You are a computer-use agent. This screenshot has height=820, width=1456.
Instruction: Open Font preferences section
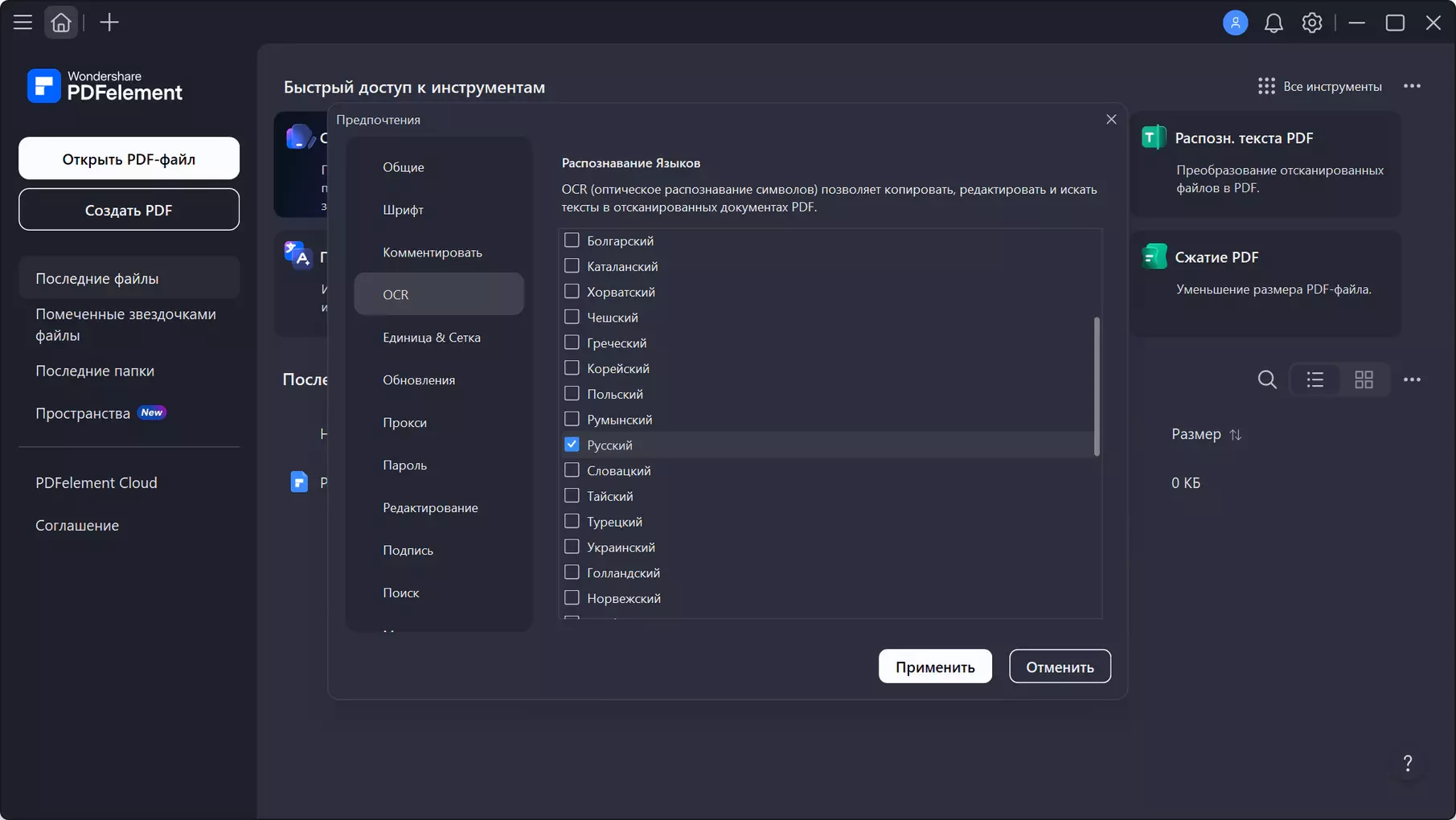click(x=439, y=209)
